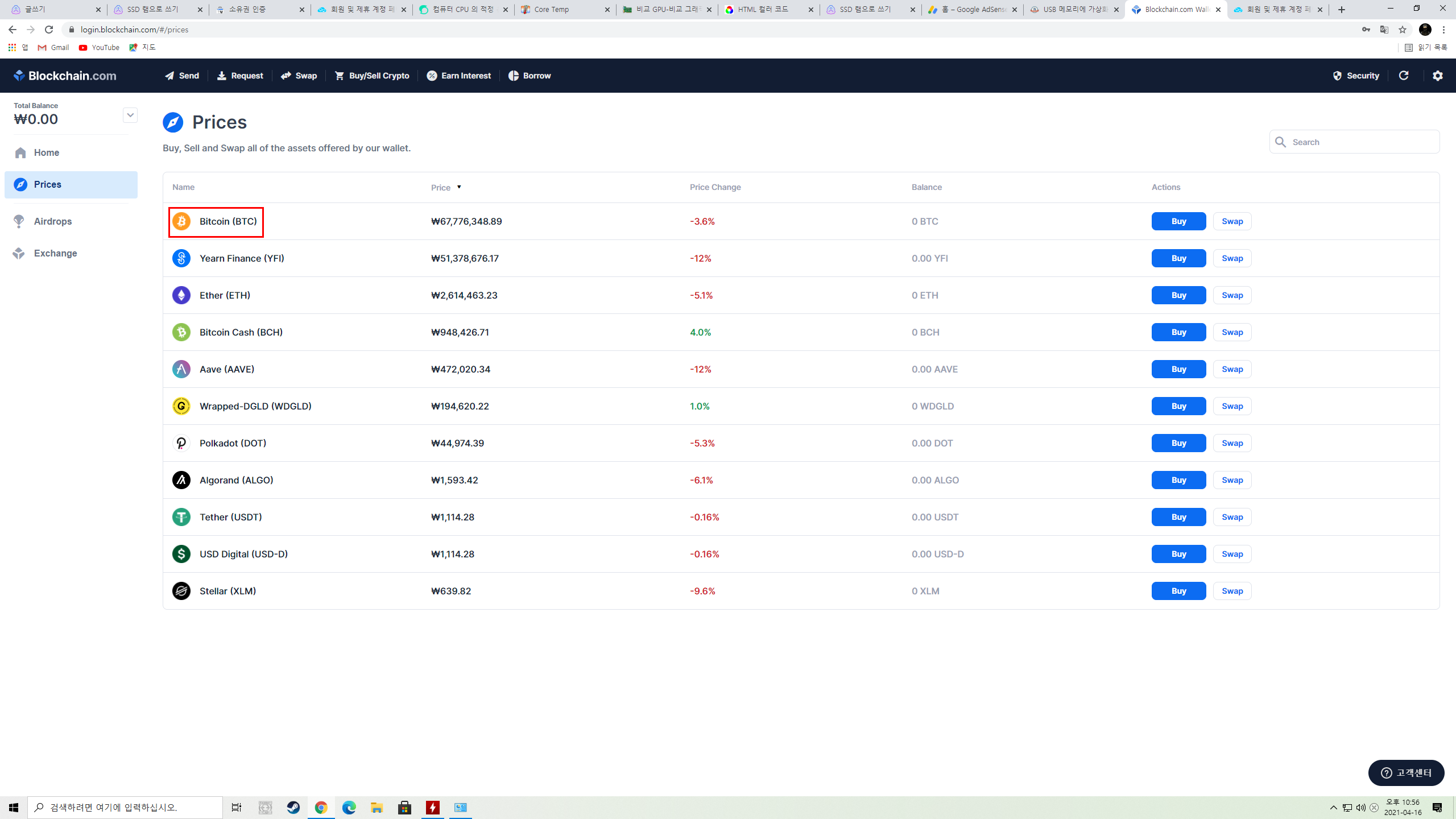Open the Gmail bookmark
This screenshot has width=1456, height=819.
[53, 48]
